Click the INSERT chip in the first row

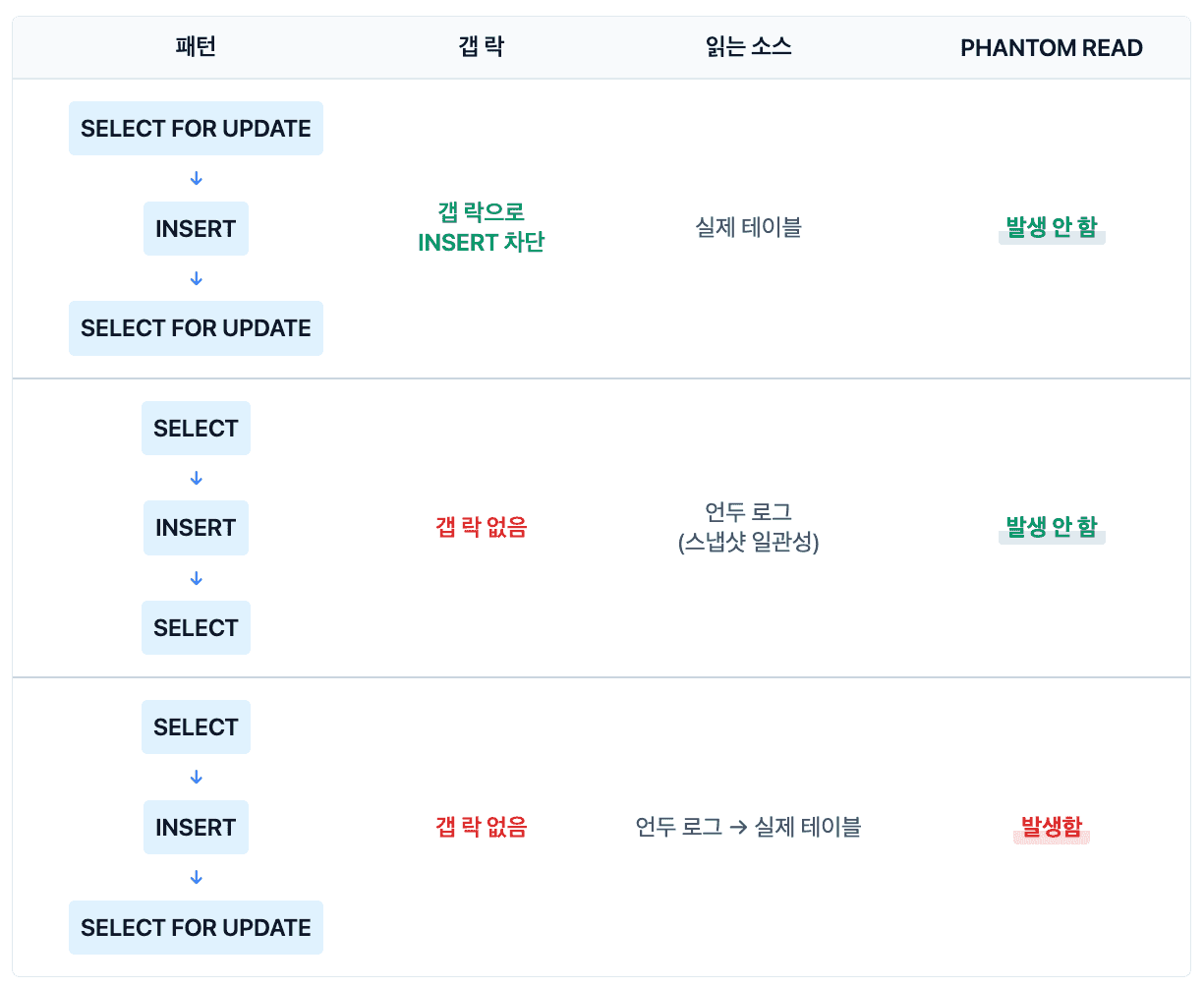[x=196, y=229]
